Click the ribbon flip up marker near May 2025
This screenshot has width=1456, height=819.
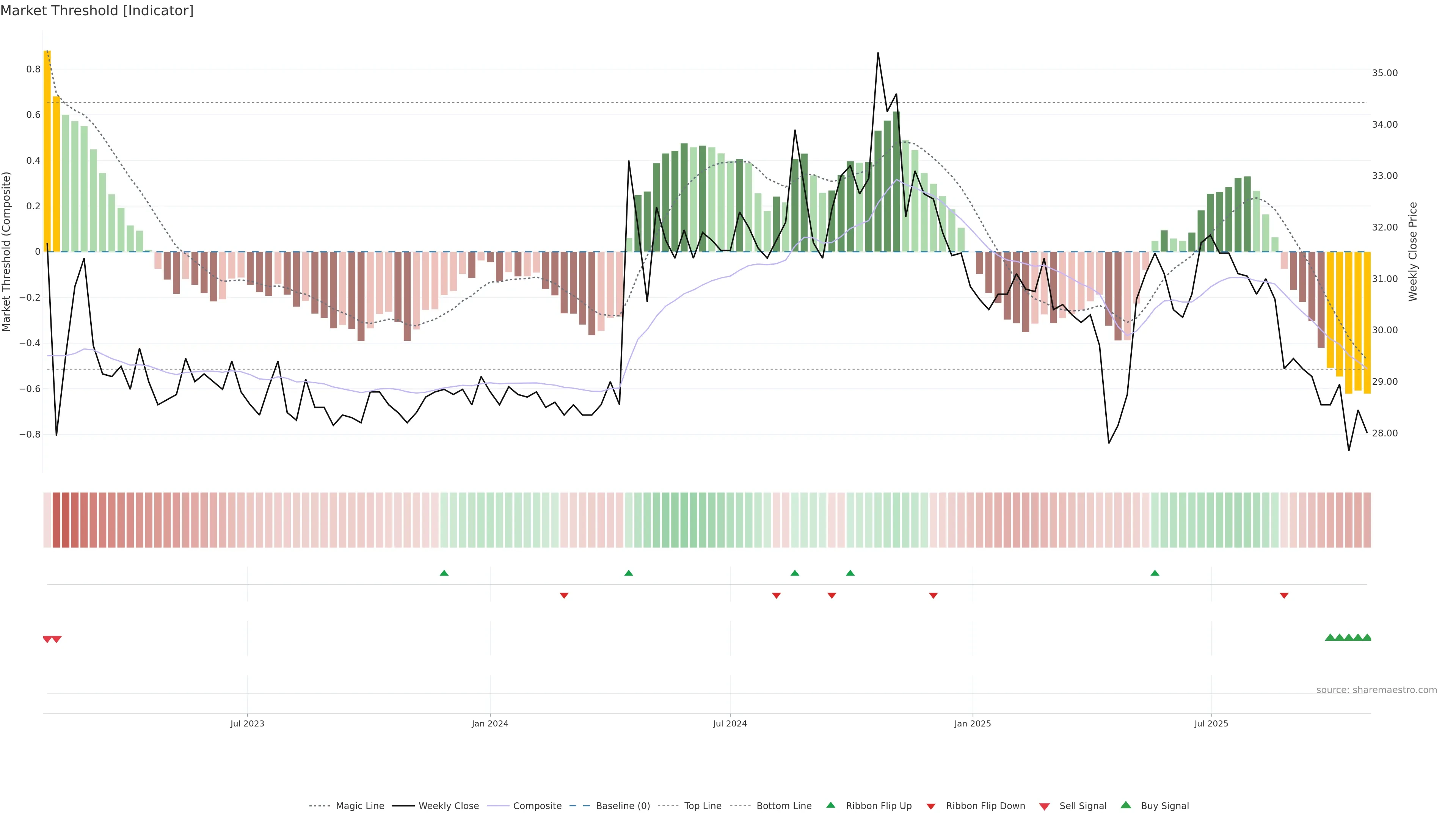(1155, 573)
